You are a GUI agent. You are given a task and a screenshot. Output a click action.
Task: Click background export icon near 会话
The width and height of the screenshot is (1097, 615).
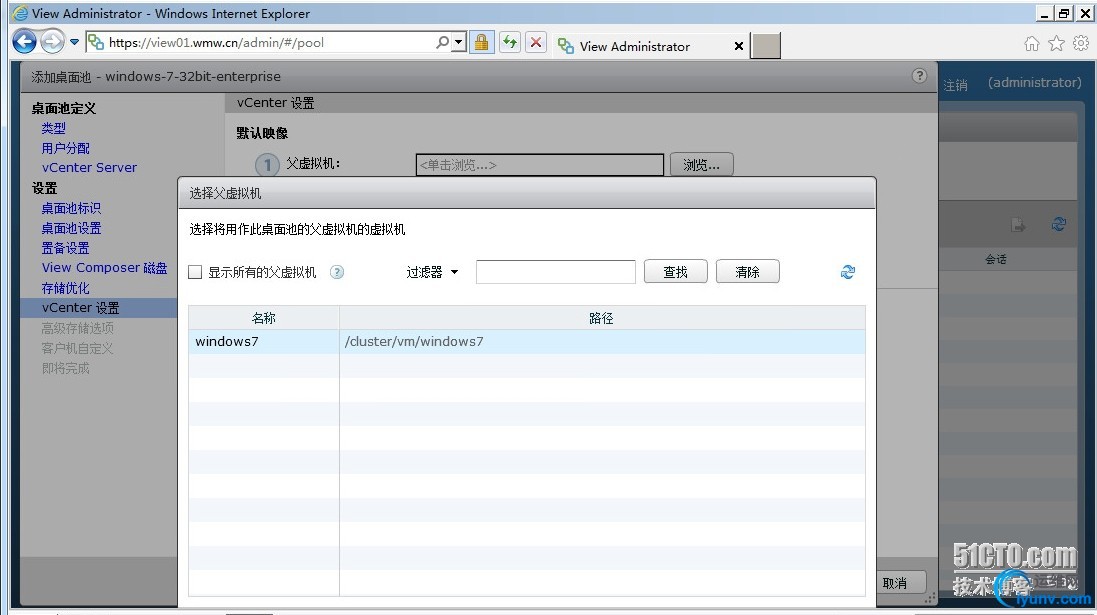[x=1018, y=225]
